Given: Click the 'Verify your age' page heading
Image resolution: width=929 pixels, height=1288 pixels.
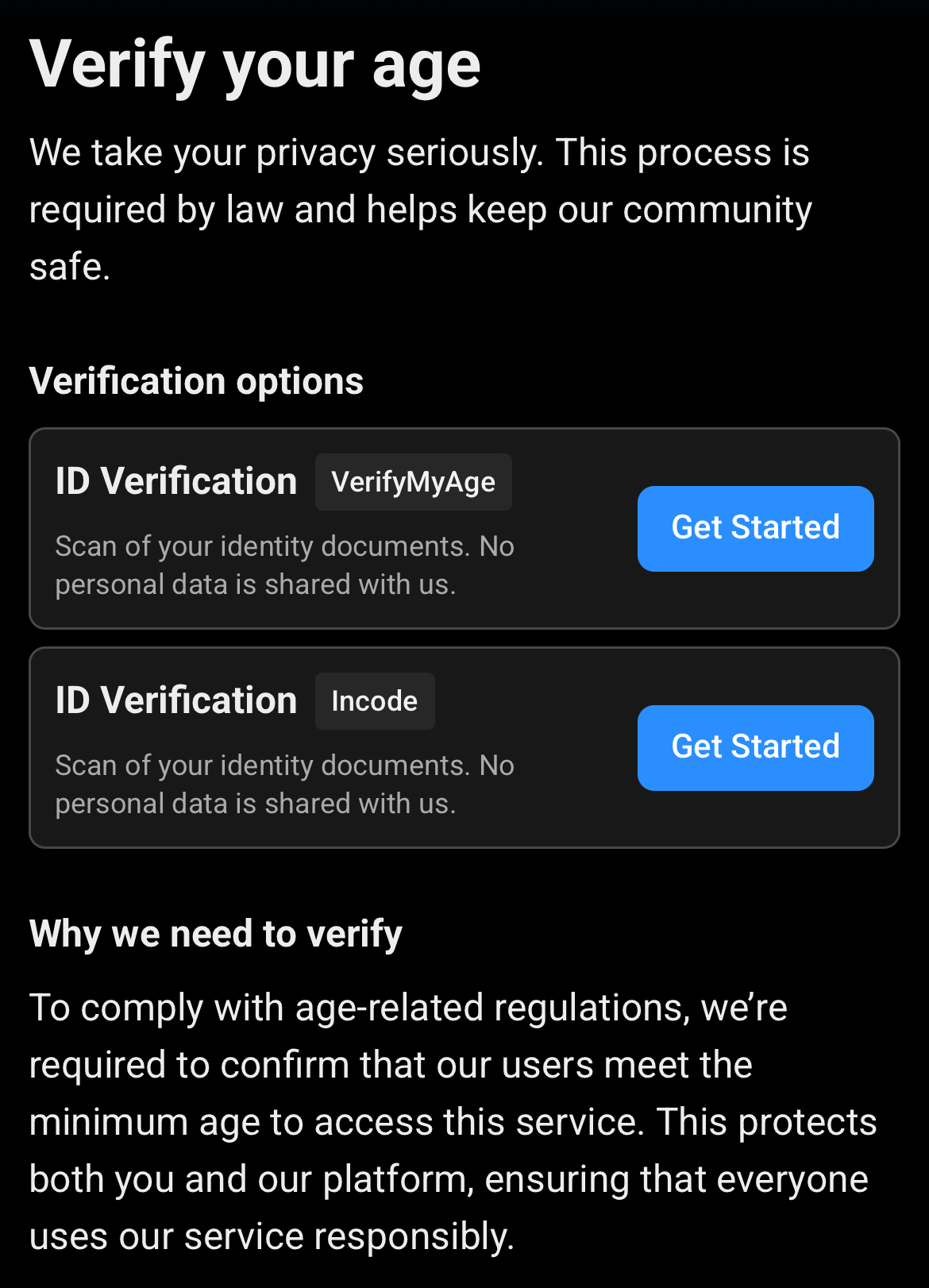Looking at the screenshot, I should point(255,65).
